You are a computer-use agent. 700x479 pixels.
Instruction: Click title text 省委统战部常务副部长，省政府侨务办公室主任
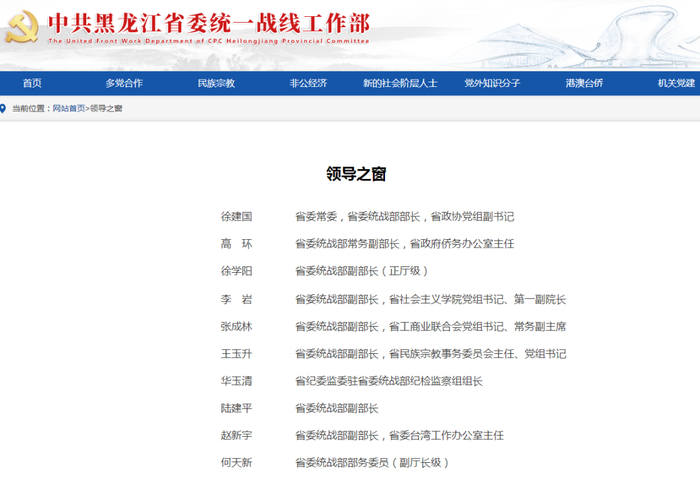click(x=405, y=244)
